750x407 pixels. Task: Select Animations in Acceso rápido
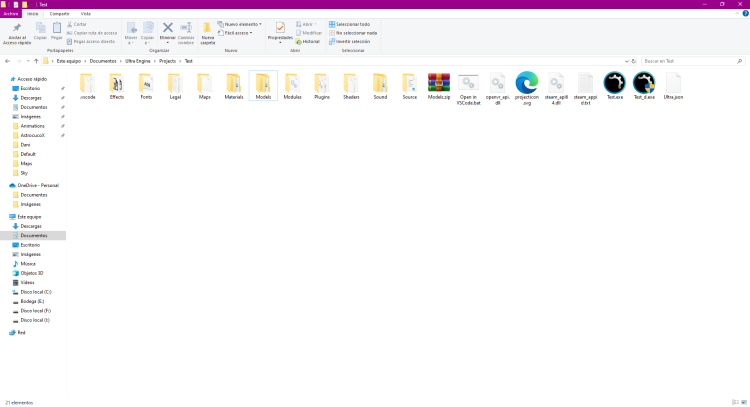[x=33, y=126]
